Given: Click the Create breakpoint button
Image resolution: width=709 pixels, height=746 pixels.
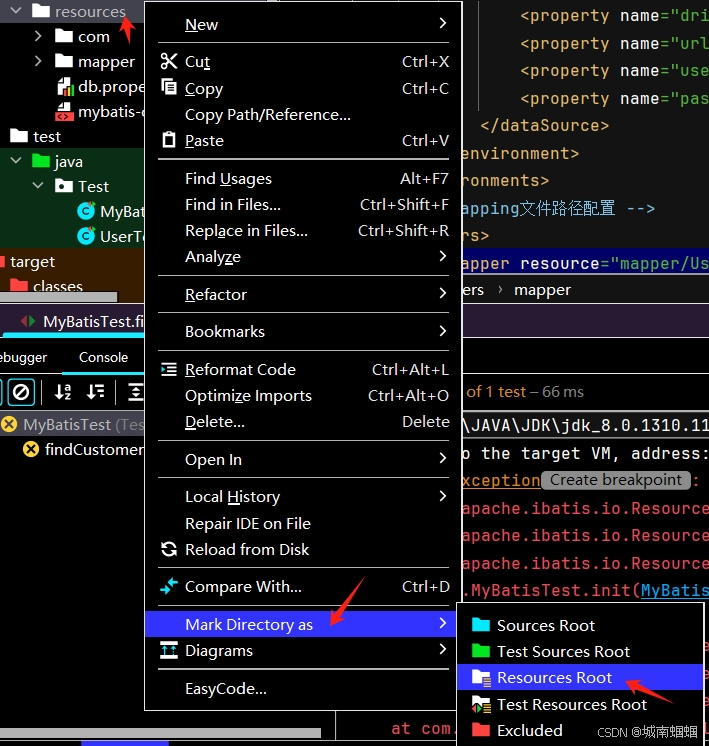Looking at the screenshot, I should pyautogui.click(x=616, y=480).
